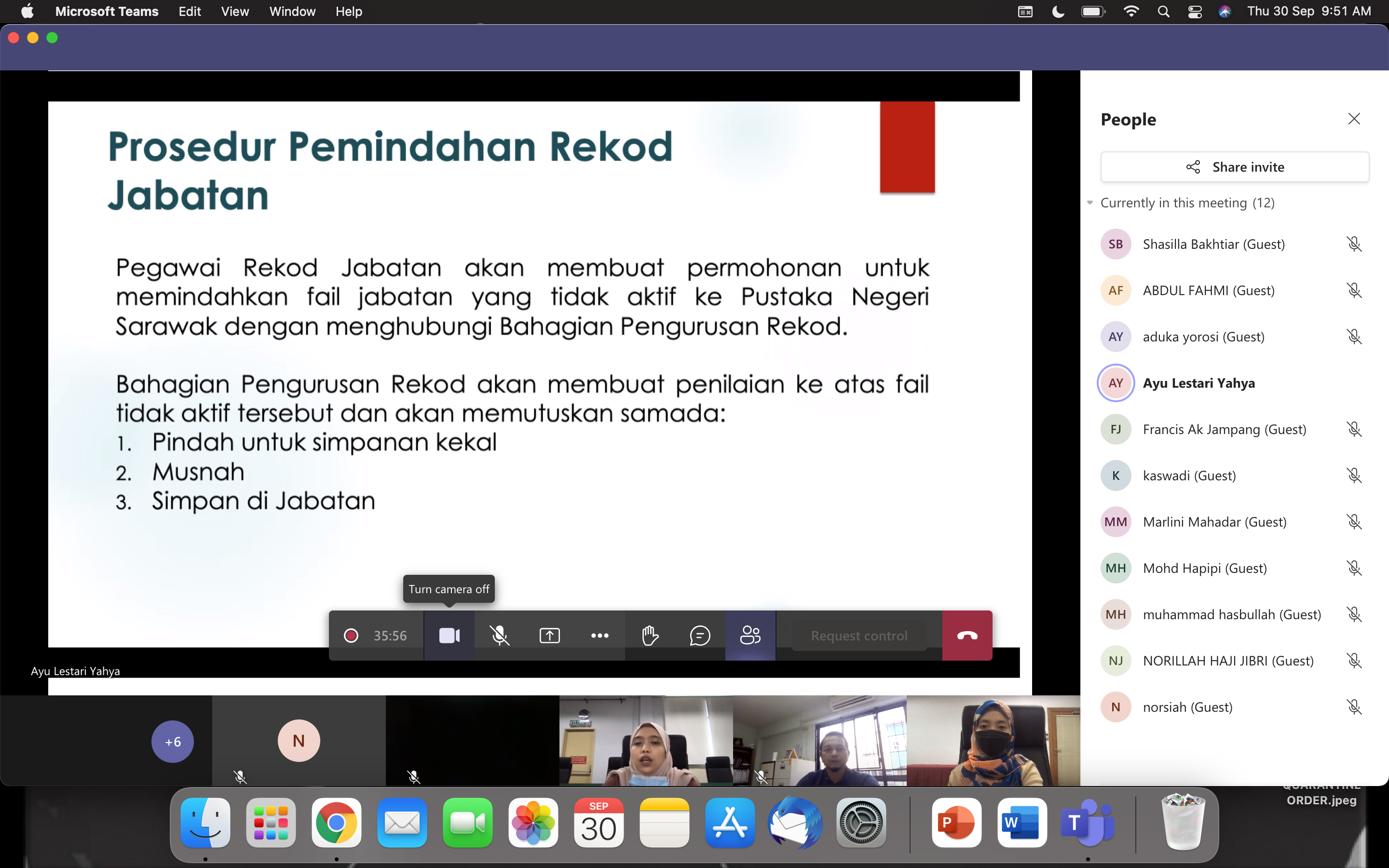Collapse the Currently in this meeting list
Screen dimensions: 1389x868
point(1090,203)
